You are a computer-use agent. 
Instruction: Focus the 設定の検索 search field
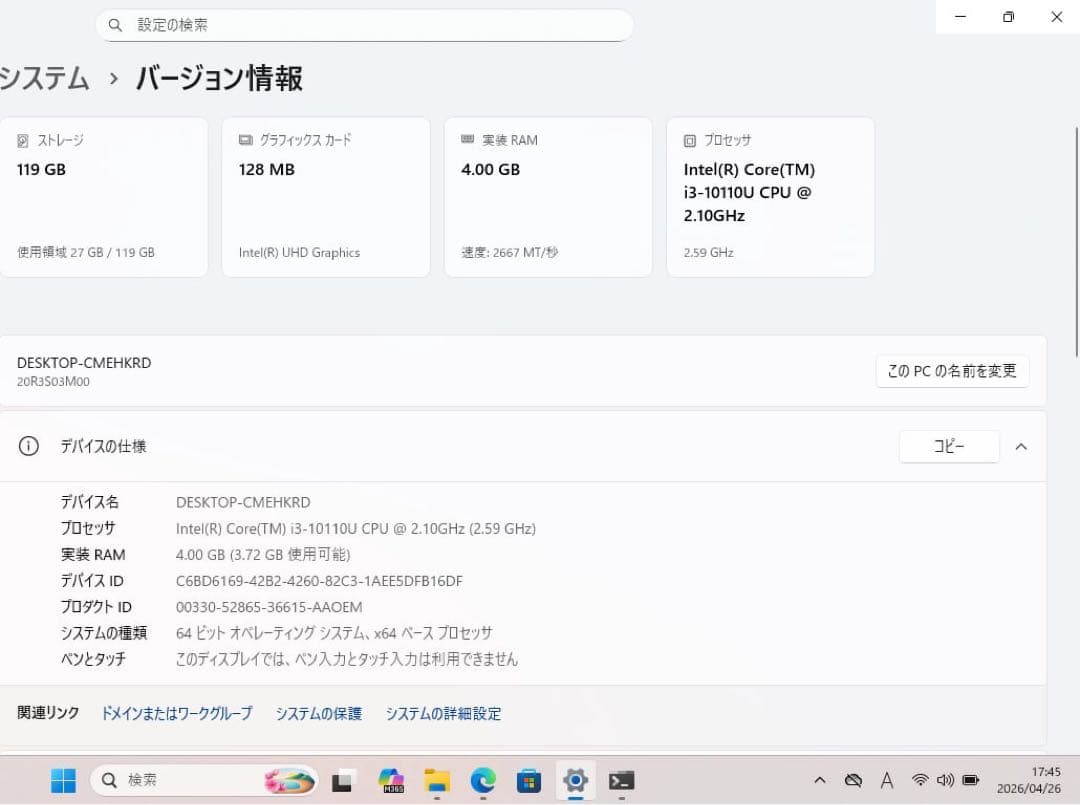click(364, 25)
